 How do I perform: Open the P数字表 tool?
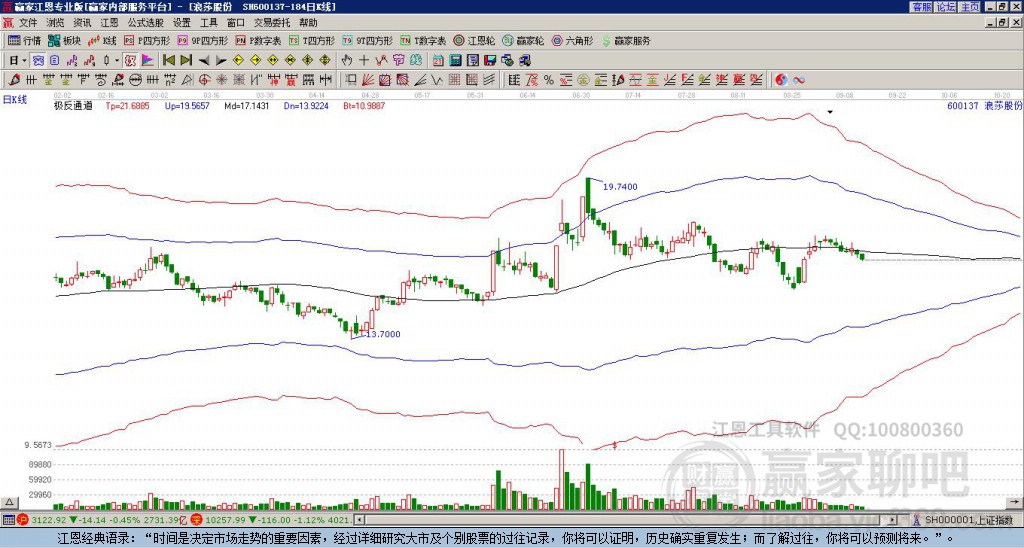point(259,40)
